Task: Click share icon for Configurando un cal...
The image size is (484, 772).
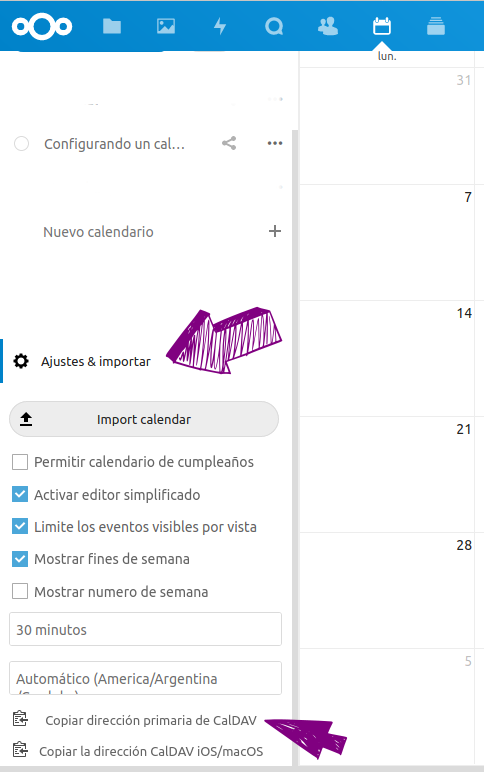Action: pos(229,143)
